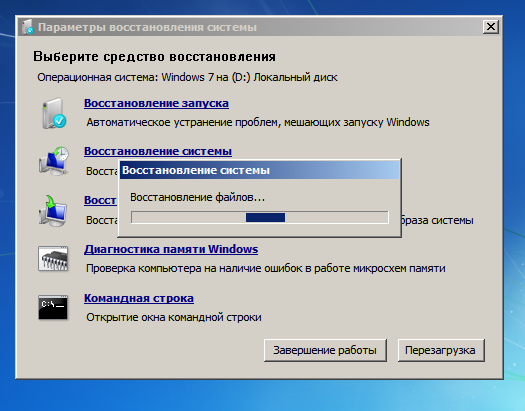This screenshot has width=525, height=411.
Task: Close the Параметры восстановления системы window
Action: (x=491, y=26)
